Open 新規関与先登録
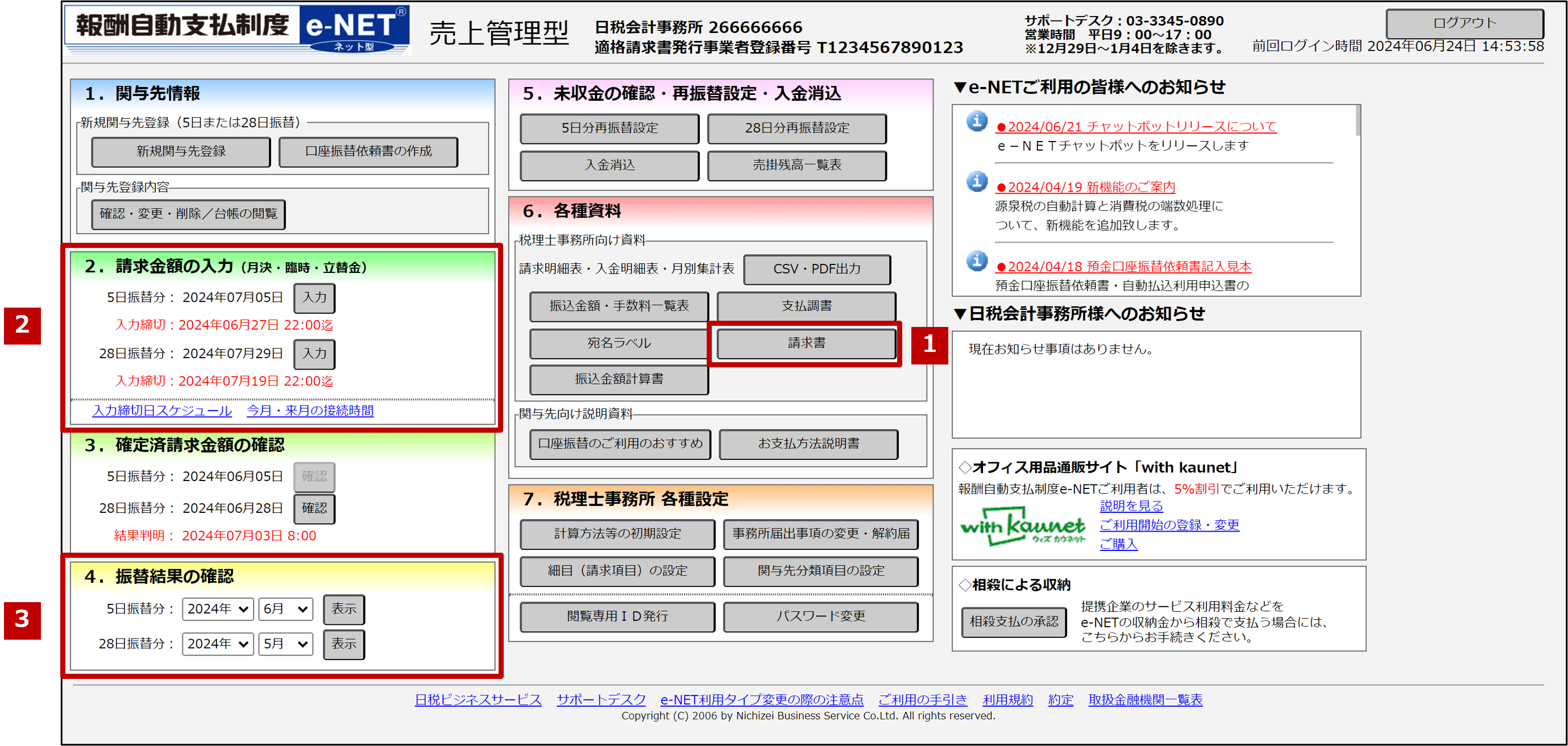The height and width of the screenshot is (746, 1568). point(181,152)
